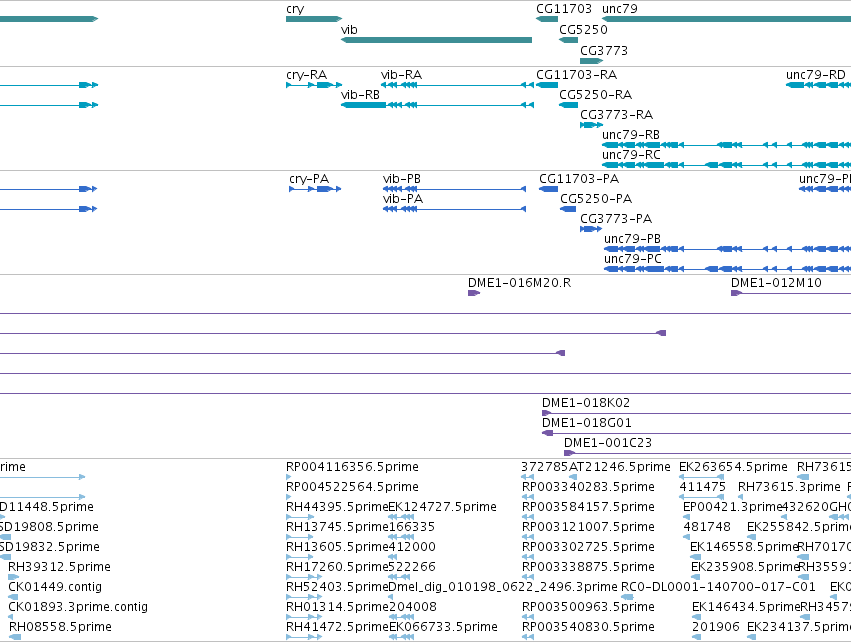
Task: Click the Dmel_dig_010198_0622_2496.3prime label
Action: (503, 588)
